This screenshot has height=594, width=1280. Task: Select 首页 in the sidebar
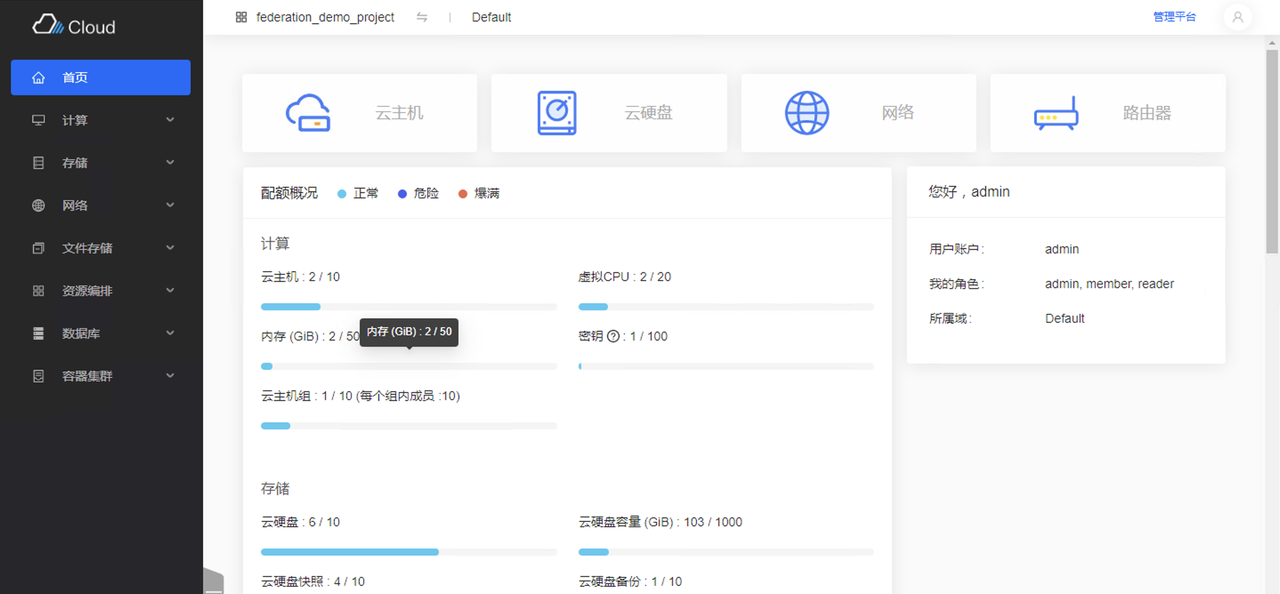click(100, 77)
